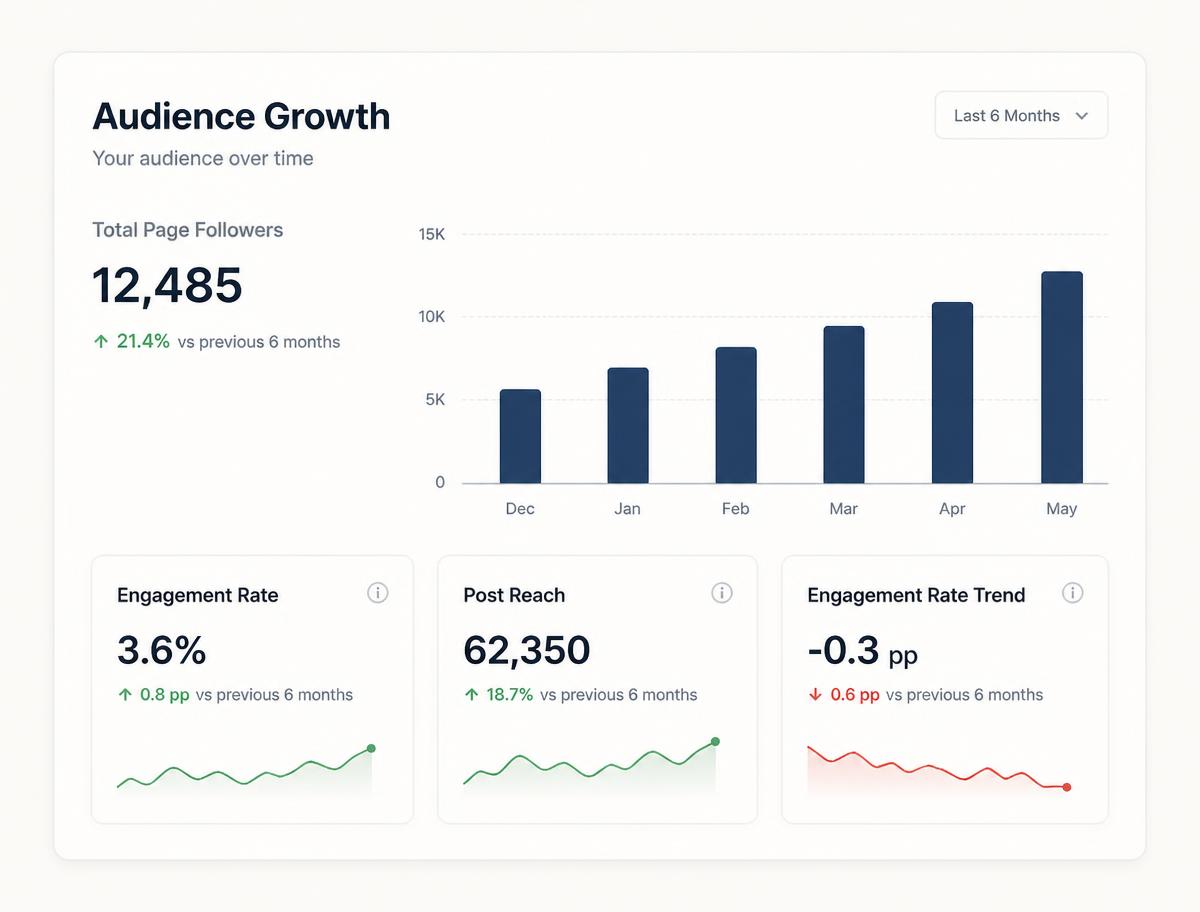Image resolution: width=1200 pixels, height=912 pixels.
Task: Click the Engagement Rate card title
Action: (x=198, y=595)
